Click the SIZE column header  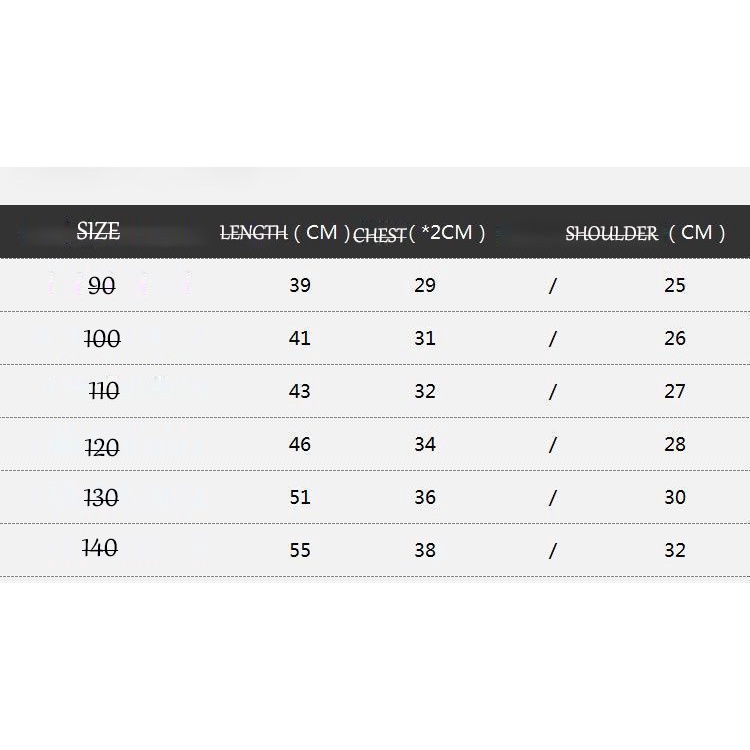pyautogui.click(x=98, y=232)
